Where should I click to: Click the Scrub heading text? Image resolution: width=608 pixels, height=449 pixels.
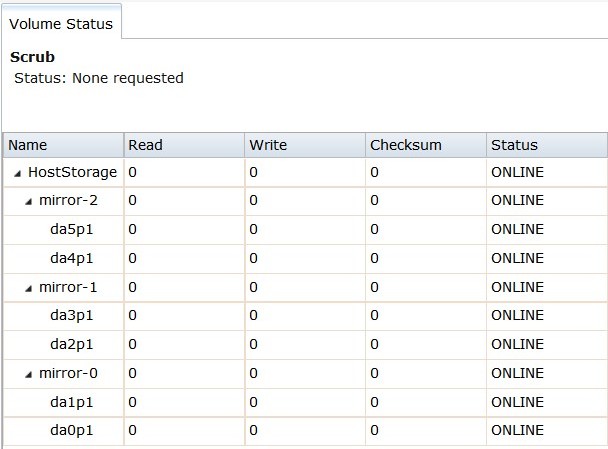tap(33, 57)
